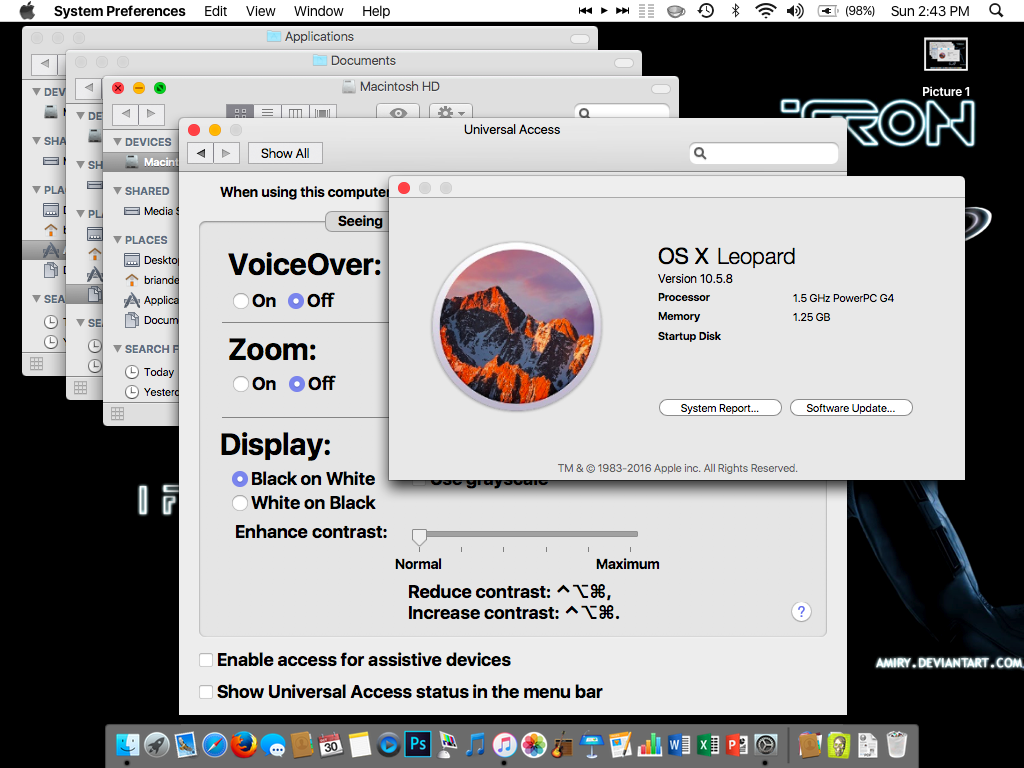Screen dimensions: 1024x768
Task: Collapse SEARCH FOR section in Macintosh HD sidebar
Action: coord(118,349)
